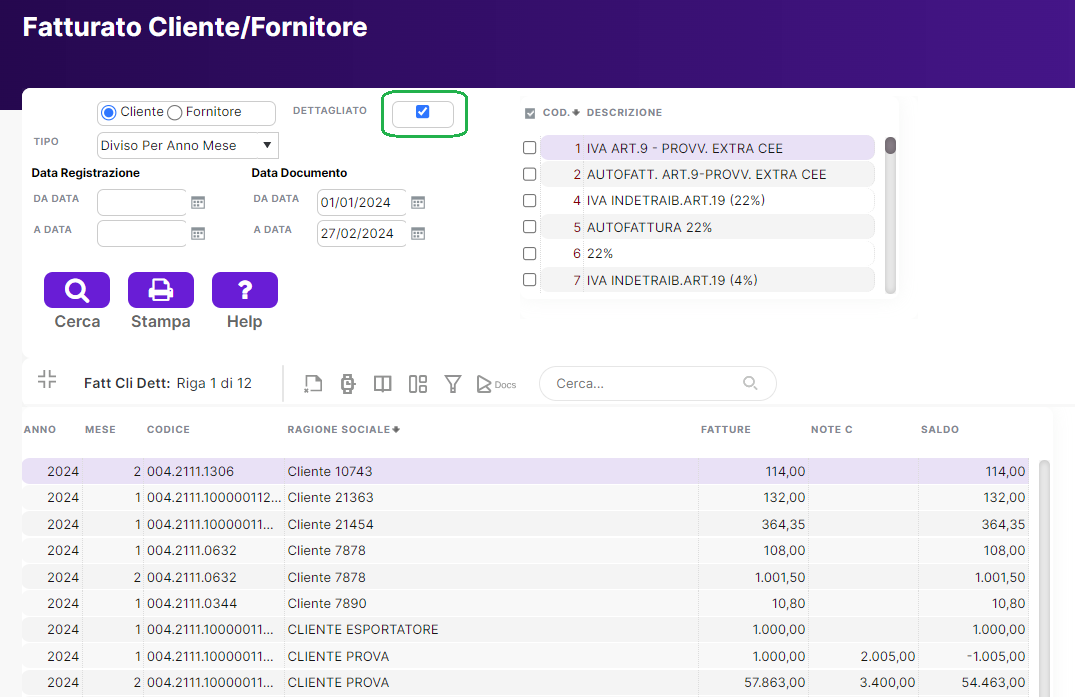Select the row Cliente 21454
This screenshot has height=697, width=1075.
click(525, 524)
